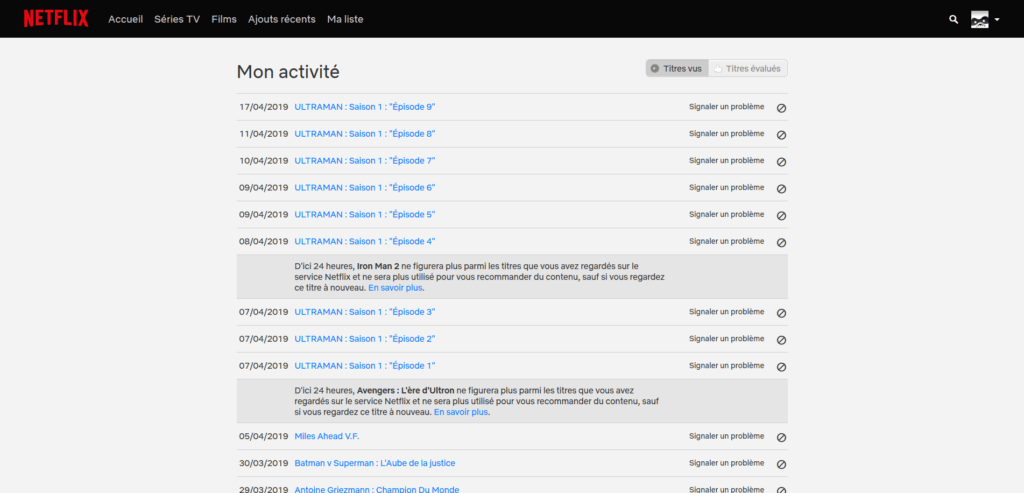Viewport: 1024px width, 493px height.
Task: Hide Épisode 1 entry with circle-slash icon
Action: point(781,367)
